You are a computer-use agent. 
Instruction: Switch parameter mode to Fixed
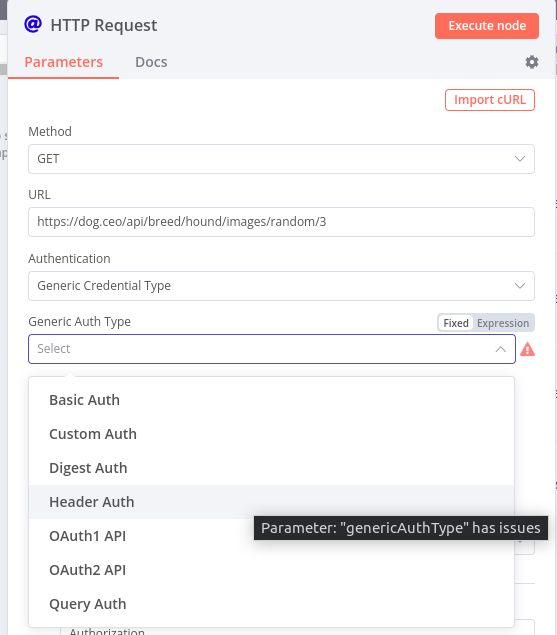456,323
